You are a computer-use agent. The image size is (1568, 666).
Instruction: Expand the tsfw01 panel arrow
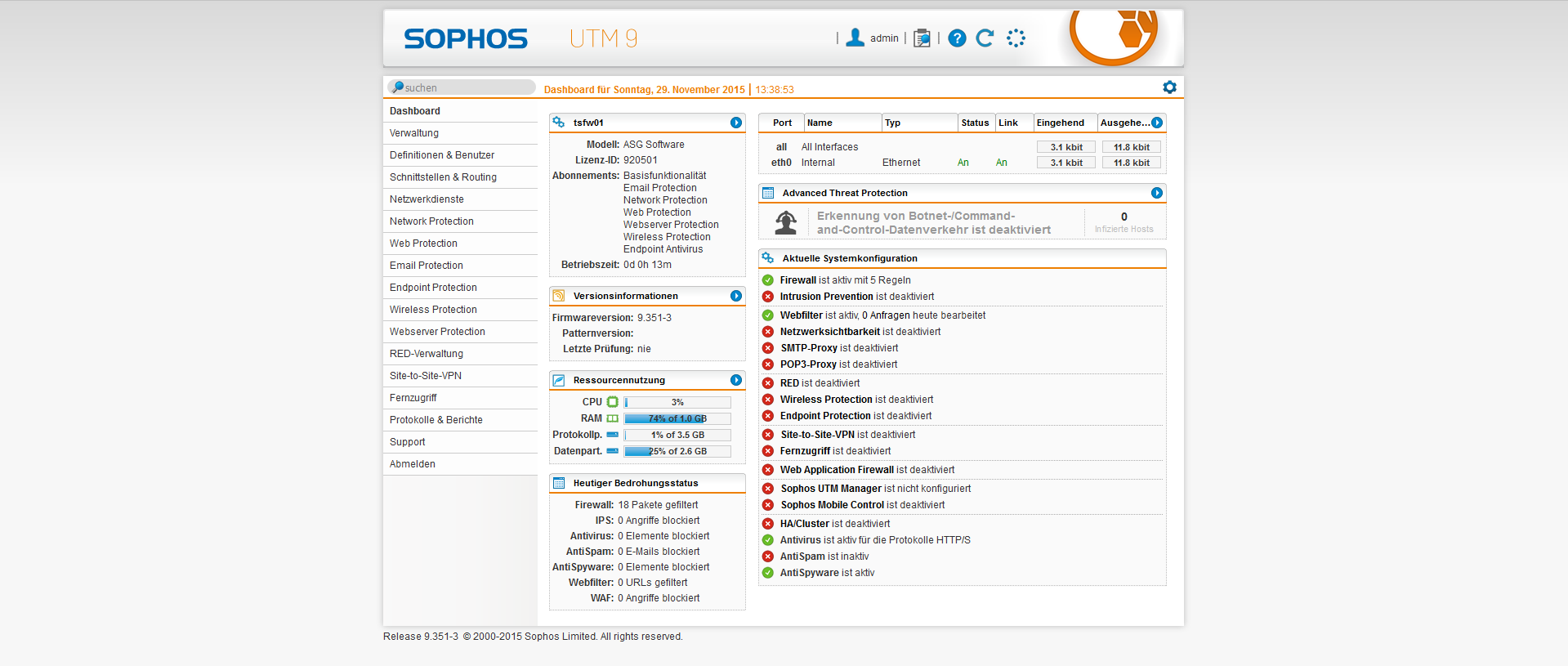pos(736,123)
